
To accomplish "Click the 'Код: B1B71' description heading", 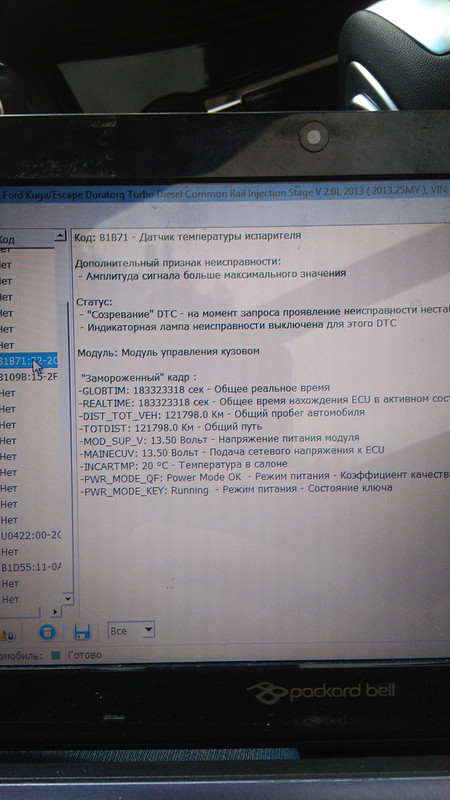I will (x=188, y=236).
